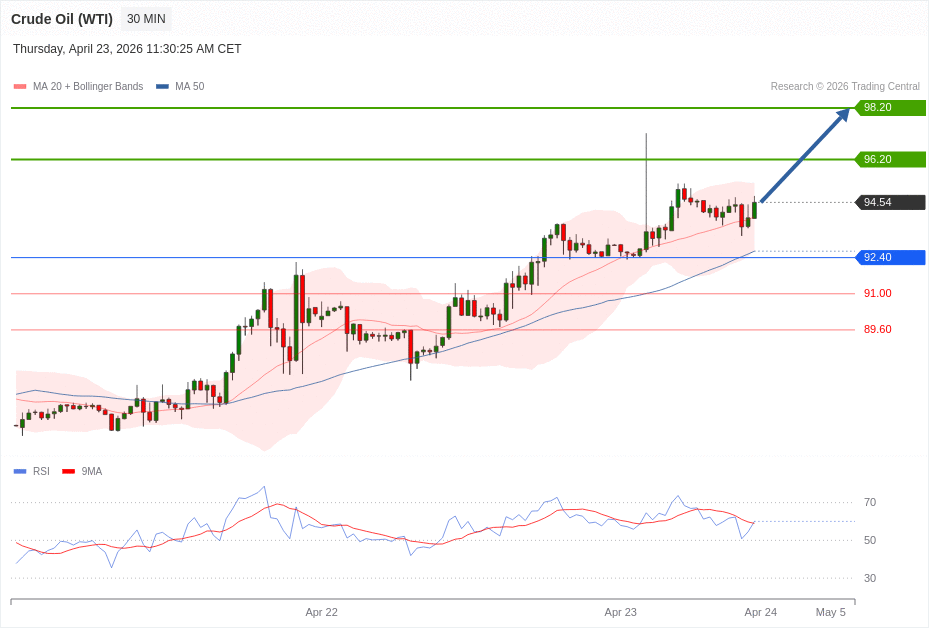This screenshot has height=629, width=929.
Task: Click the Apr 22 date axis label
Action: tap(321, 612)
